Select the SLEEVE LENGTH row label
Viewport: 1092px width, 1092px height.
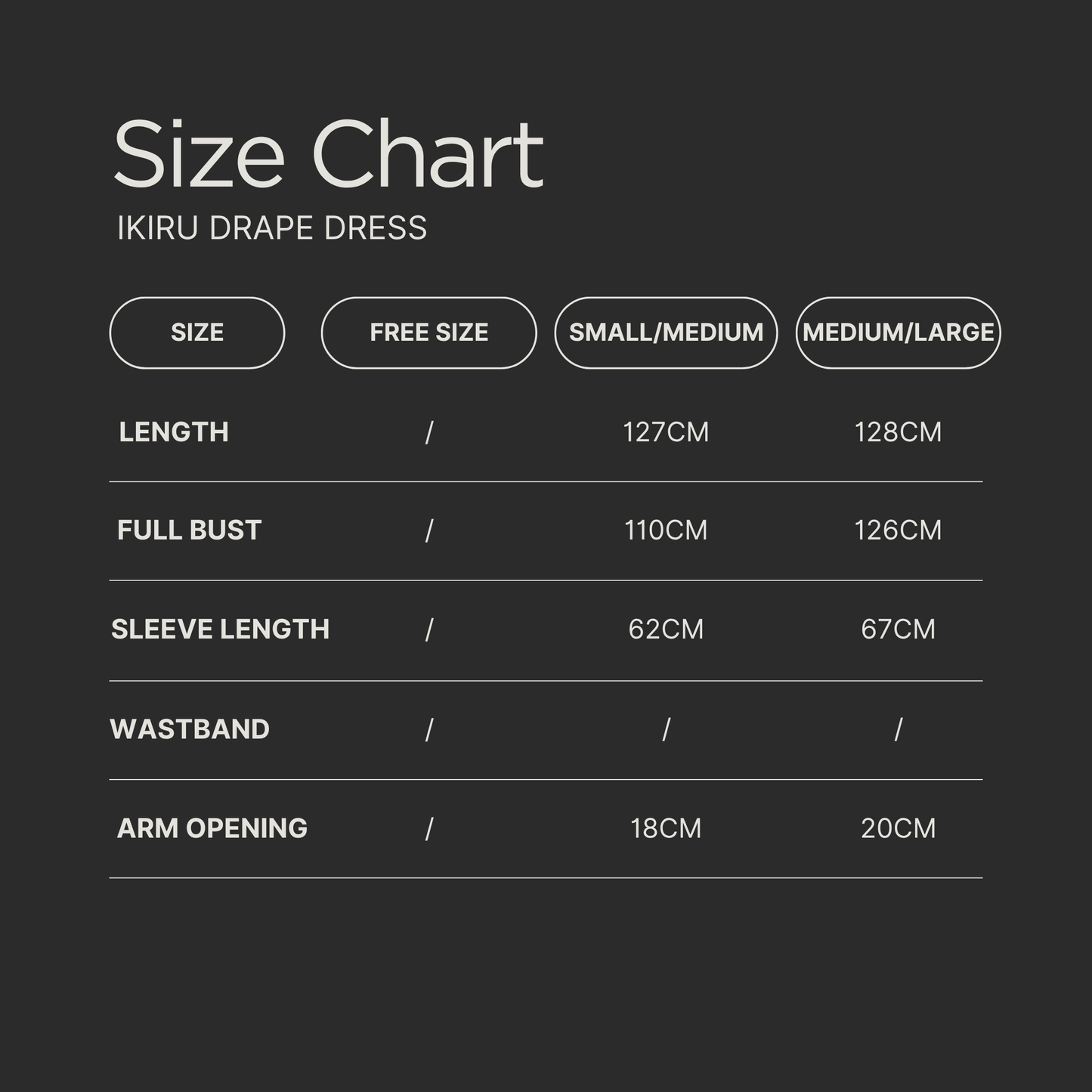pos(220,630)
